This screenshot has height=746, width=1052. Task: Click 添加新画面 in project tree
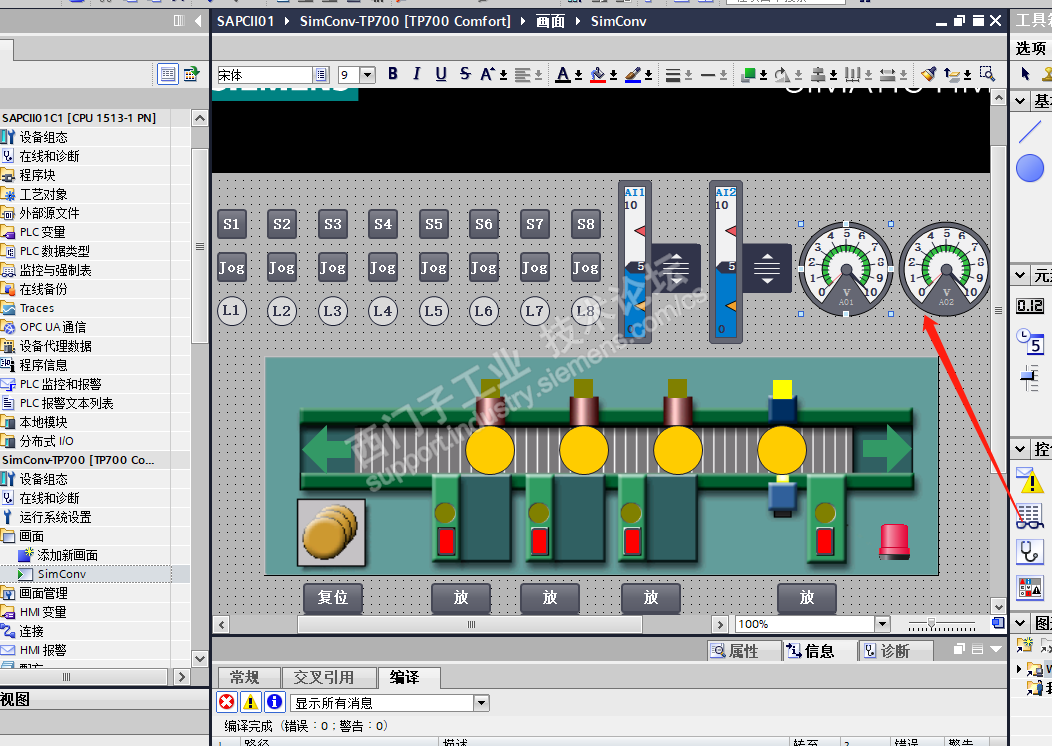67,555
